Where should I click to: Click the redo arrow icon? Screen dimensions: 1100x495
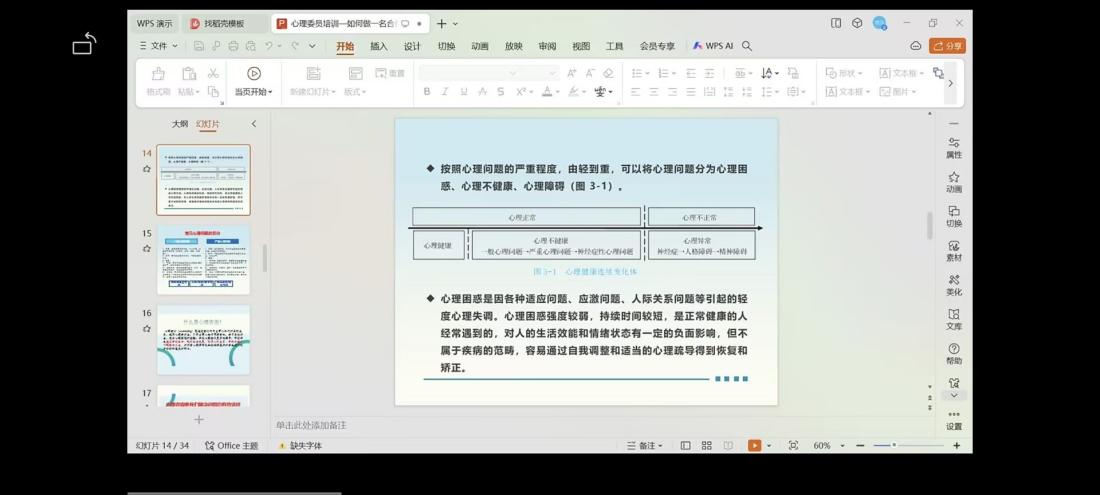pyautogui.click(x=295, y=46)
